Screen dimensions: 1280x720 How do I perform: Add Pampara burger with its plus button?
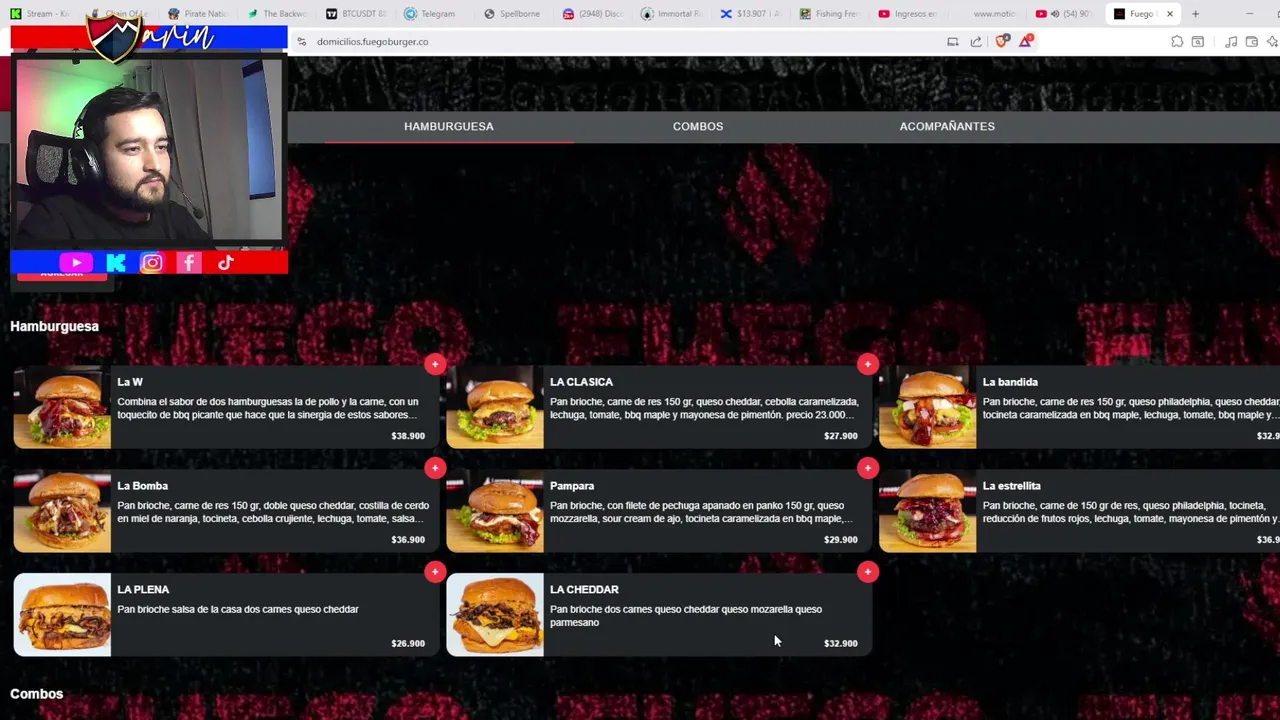point(868,468)
